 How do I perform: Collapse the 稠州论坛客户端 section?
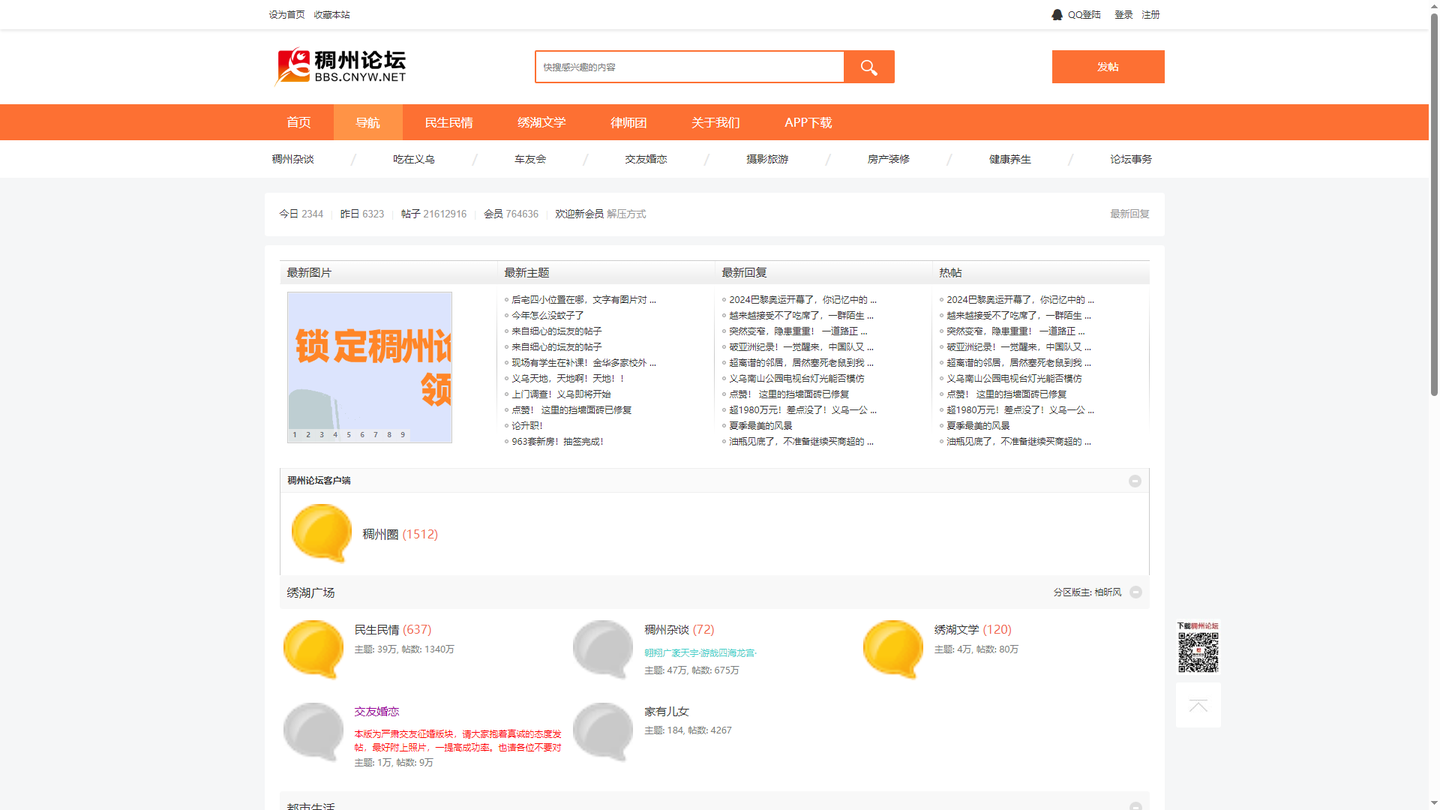click(1135, 481)
